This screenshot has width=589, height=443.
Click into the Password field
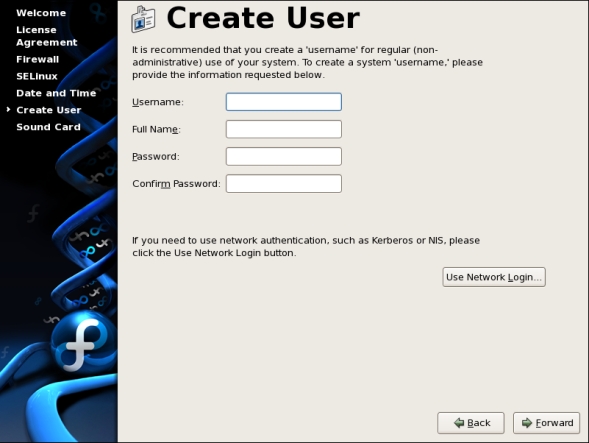(x=284, y=156)
